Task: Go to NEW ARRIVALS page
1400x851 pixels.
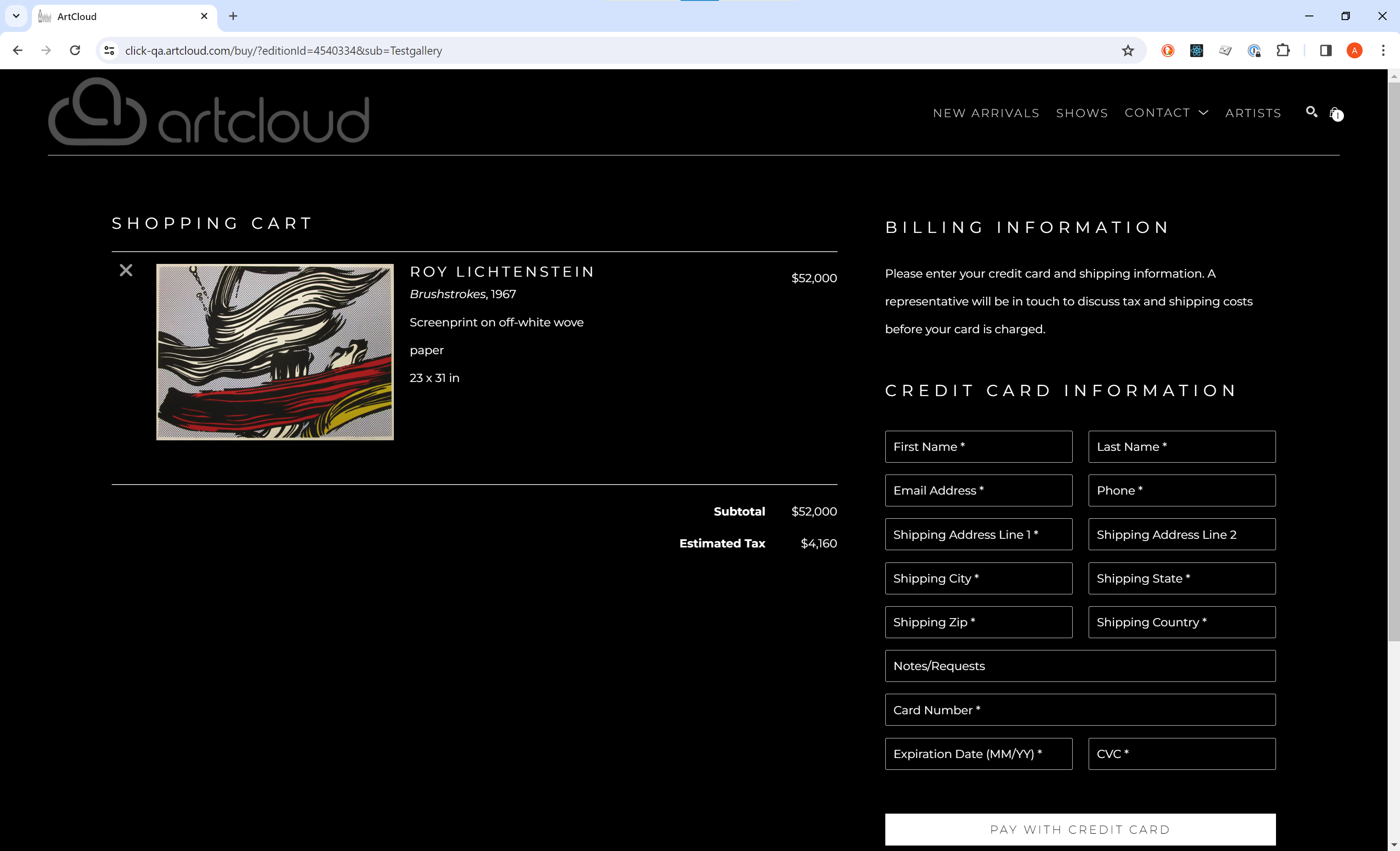Action: coord(986,113)
